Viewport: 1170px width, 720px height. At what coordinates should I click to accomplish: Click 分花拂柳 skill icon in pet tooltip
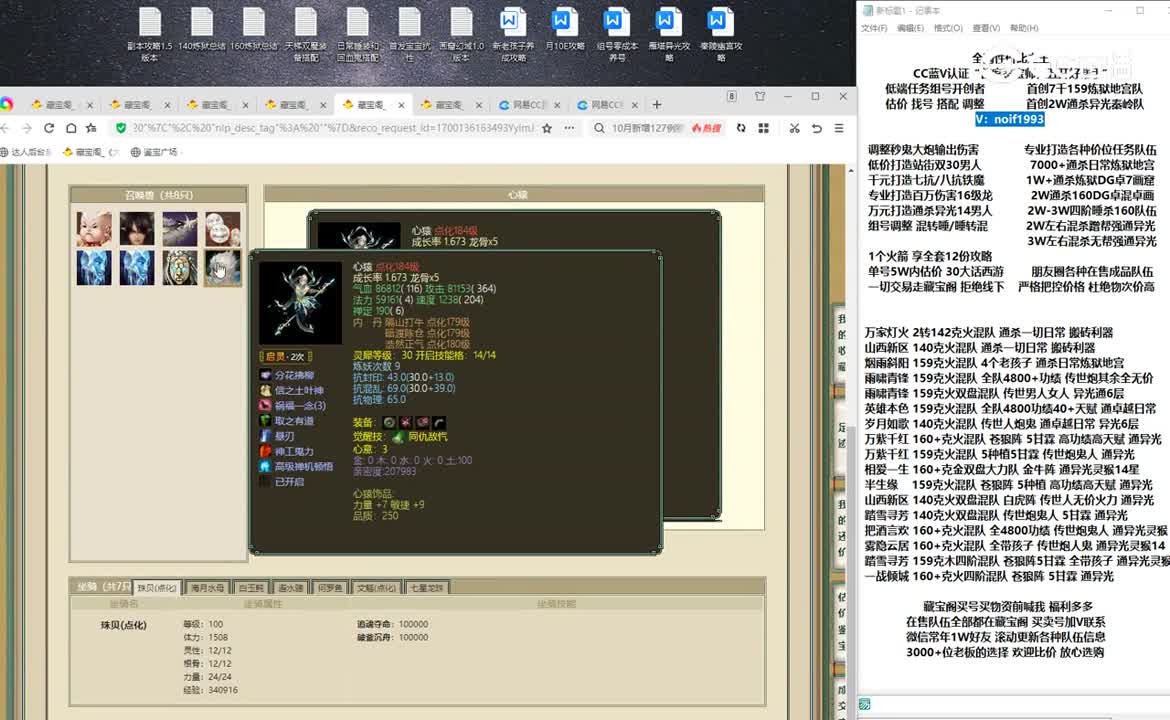(x=265, y=375)
